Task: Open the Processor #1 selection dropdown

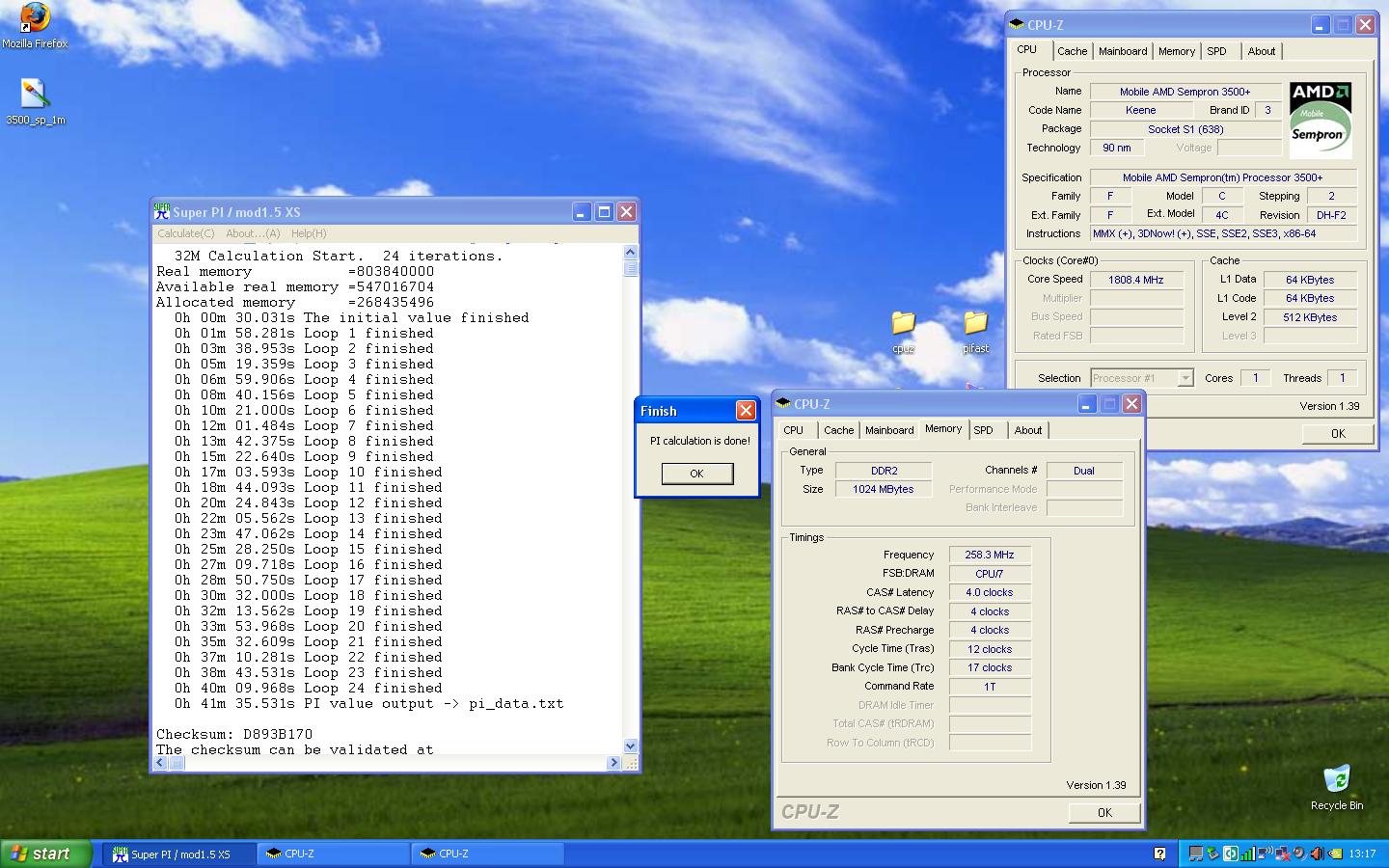Action: (x=1143, y=378)
